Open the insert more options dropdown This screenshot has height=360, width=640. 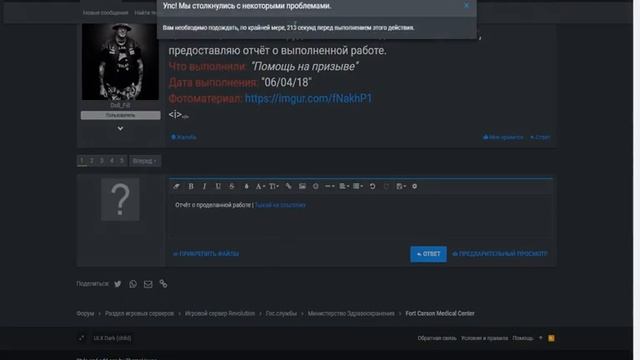[x=329, y=186]
